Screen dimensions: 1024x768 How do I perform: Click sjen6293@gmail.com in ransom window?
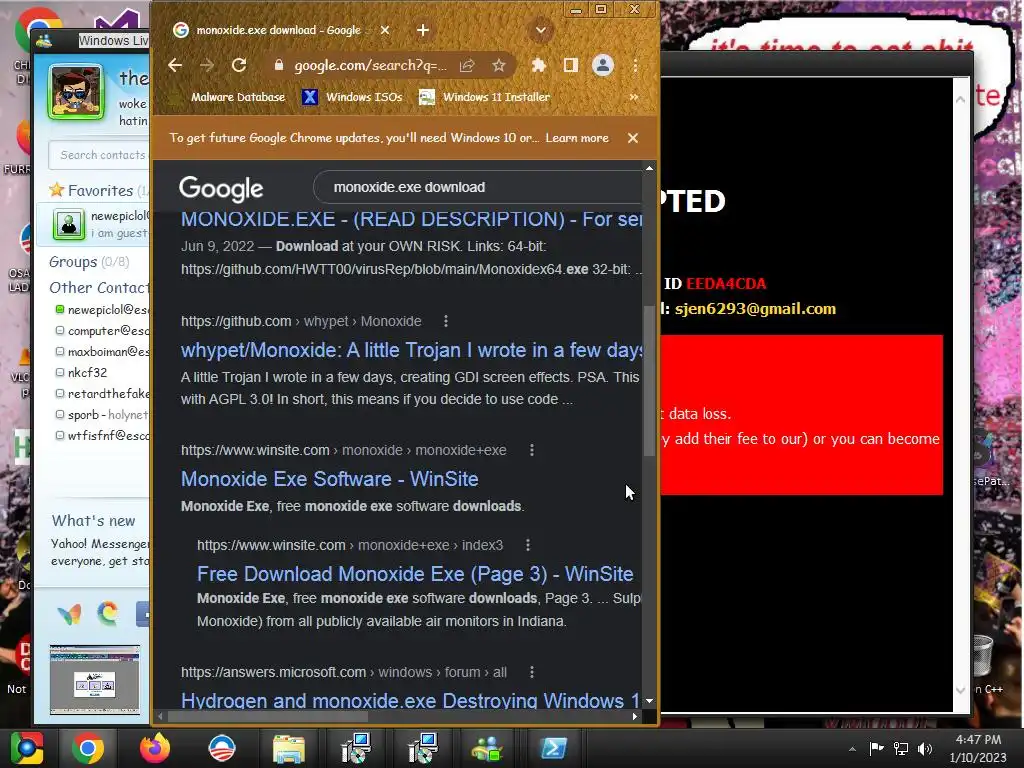pos(756,309)
